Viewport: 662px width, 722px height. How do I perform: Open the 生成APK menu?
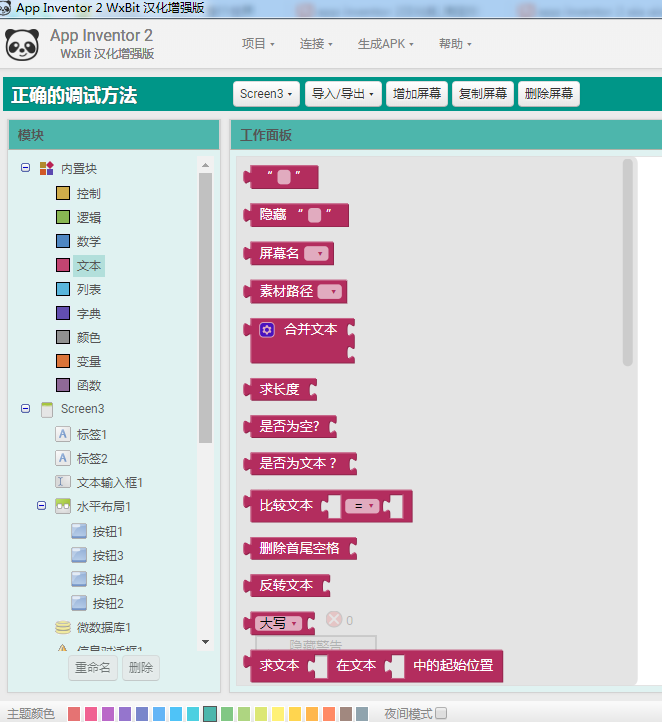385,44
